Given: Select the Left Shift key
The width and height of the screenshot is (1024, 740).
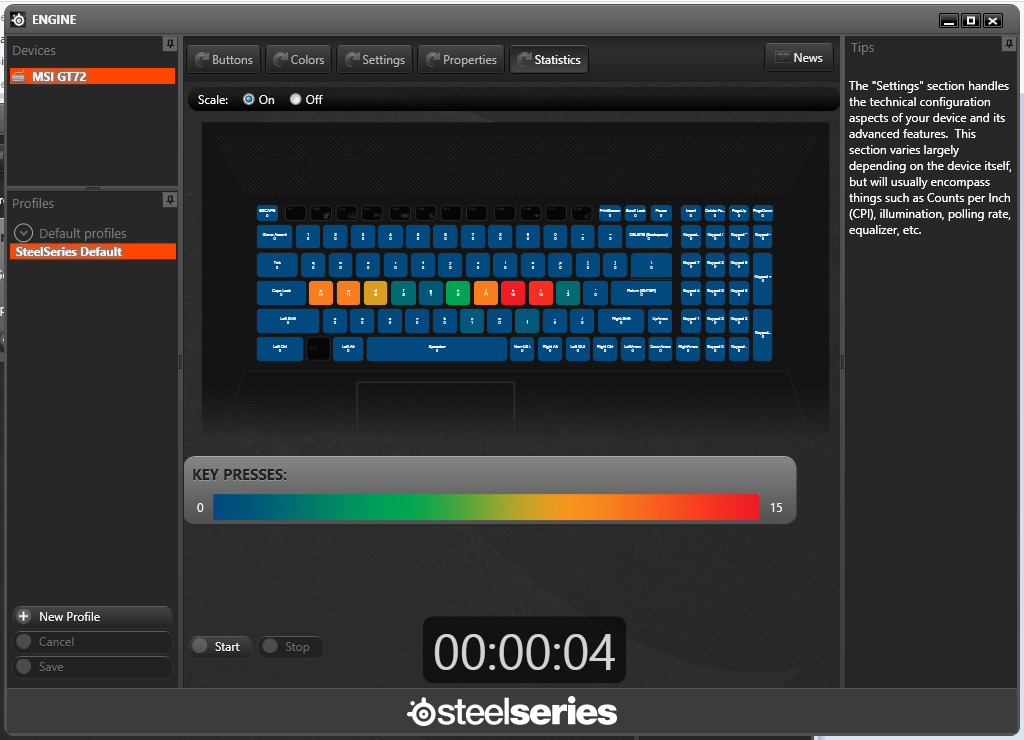Looking at the screenshot, I should (x=288, y=321).
